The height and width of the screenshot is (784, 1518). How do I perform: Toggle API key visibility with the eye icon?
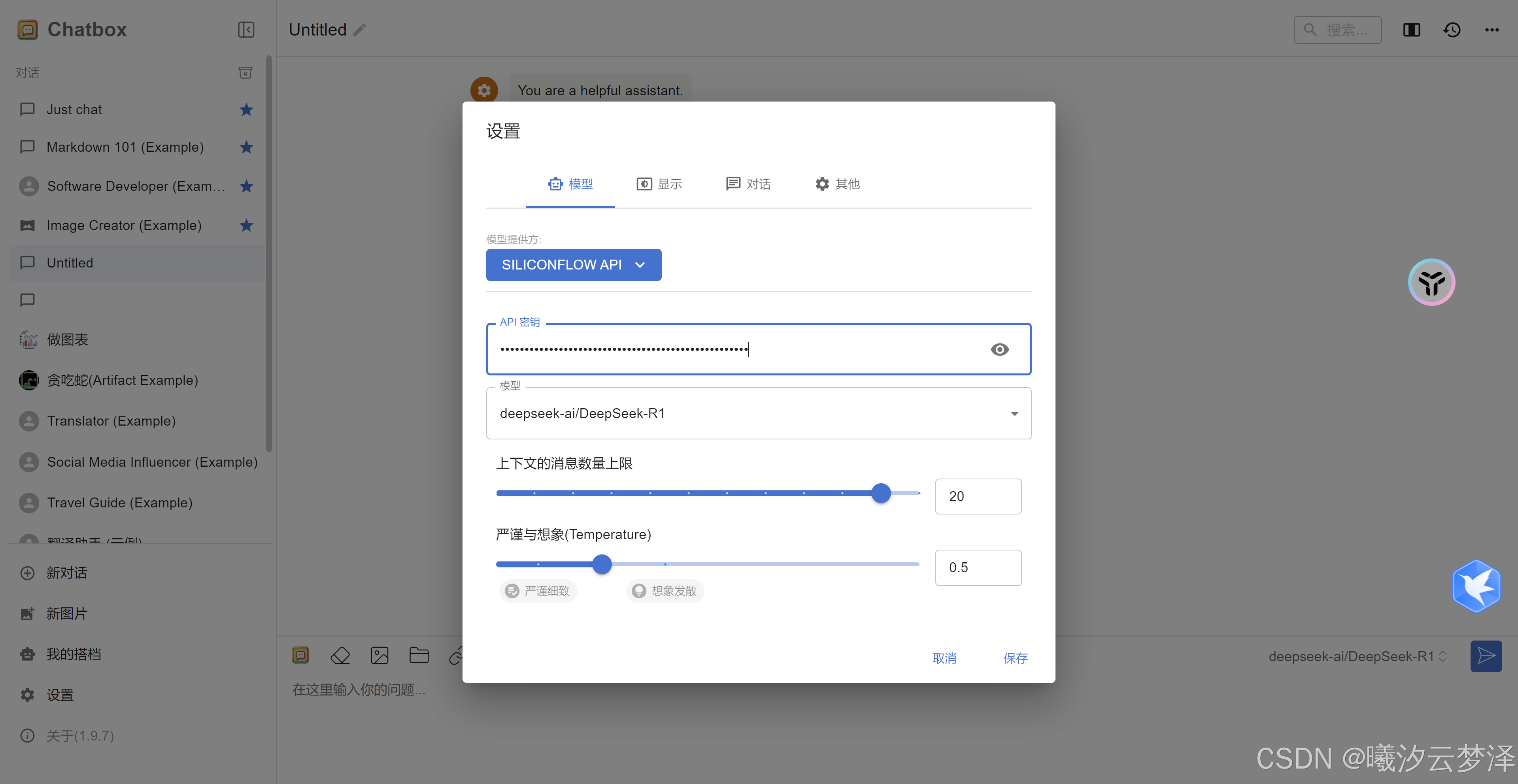[x=999, y=349]
